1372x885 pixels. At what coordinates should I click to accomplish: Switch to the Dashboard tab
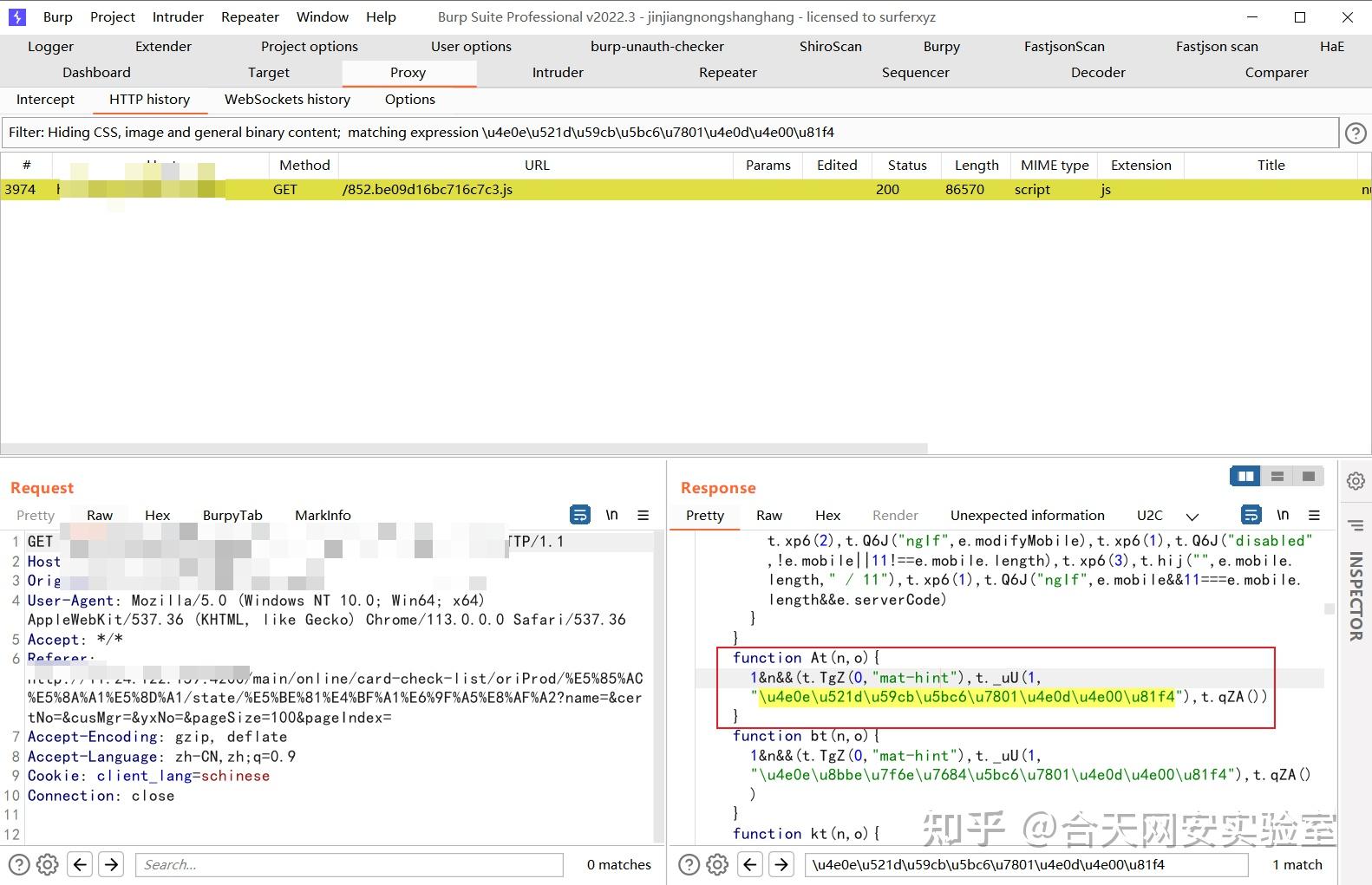[x=96, y=73]
